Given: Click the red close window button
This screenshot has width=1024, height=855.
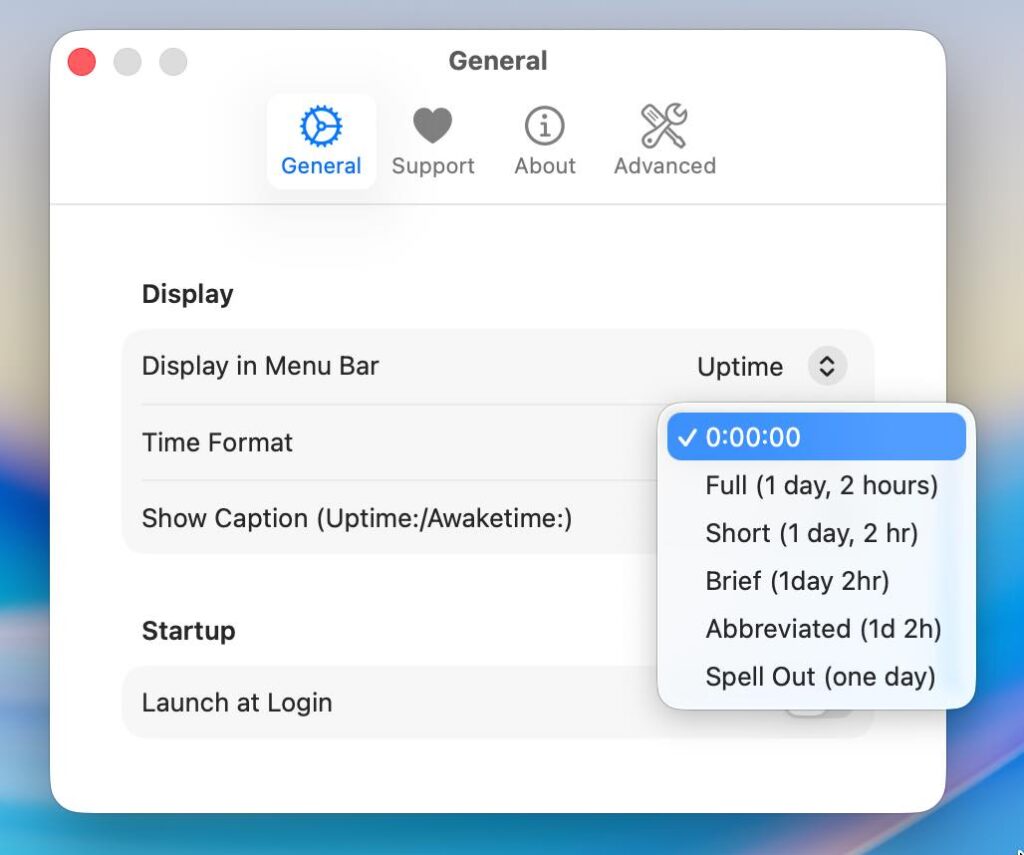Looking at the screenshot, I should pyautogui.click(x=82, y=62).
